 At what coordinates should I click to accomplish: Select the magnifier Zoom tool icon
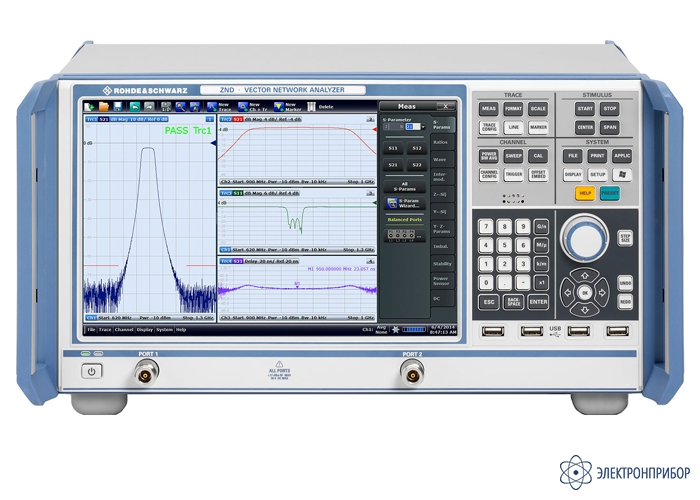[180, 106]
